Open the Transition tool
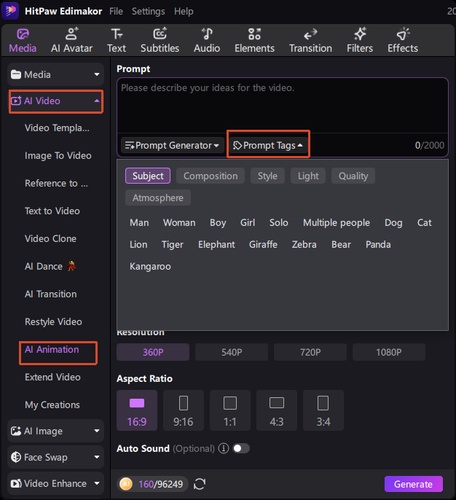Screen dimensions: 456x500 (310, 40)
